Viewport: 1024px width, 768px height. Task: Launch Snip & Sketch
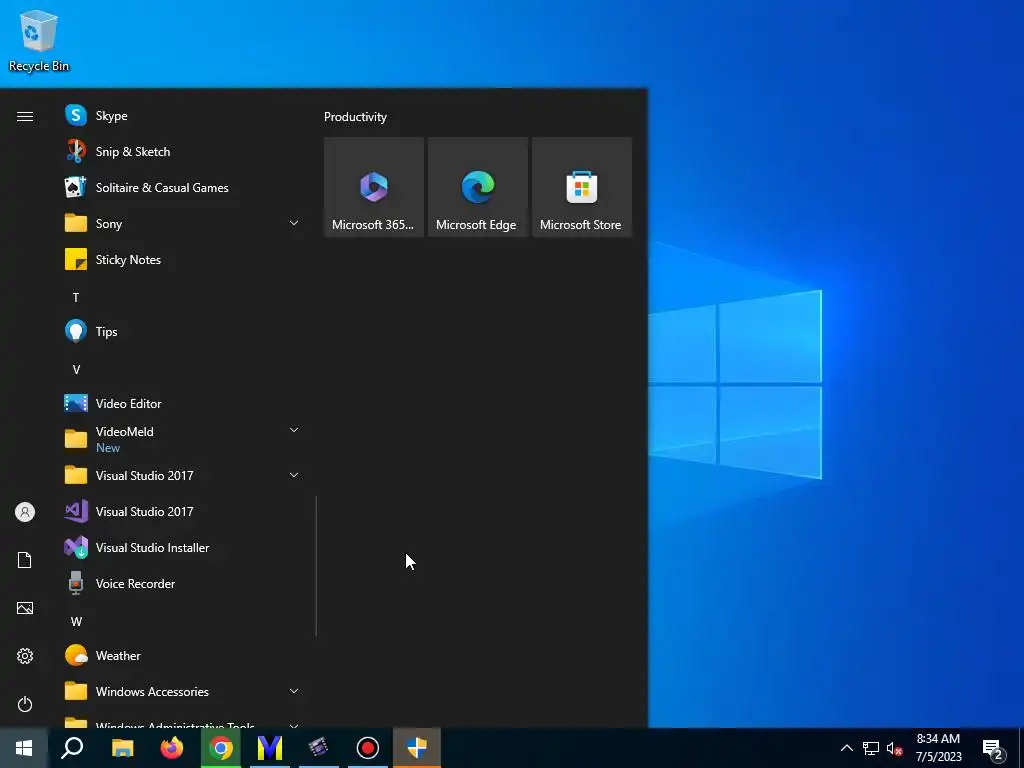tap(182, 152)
